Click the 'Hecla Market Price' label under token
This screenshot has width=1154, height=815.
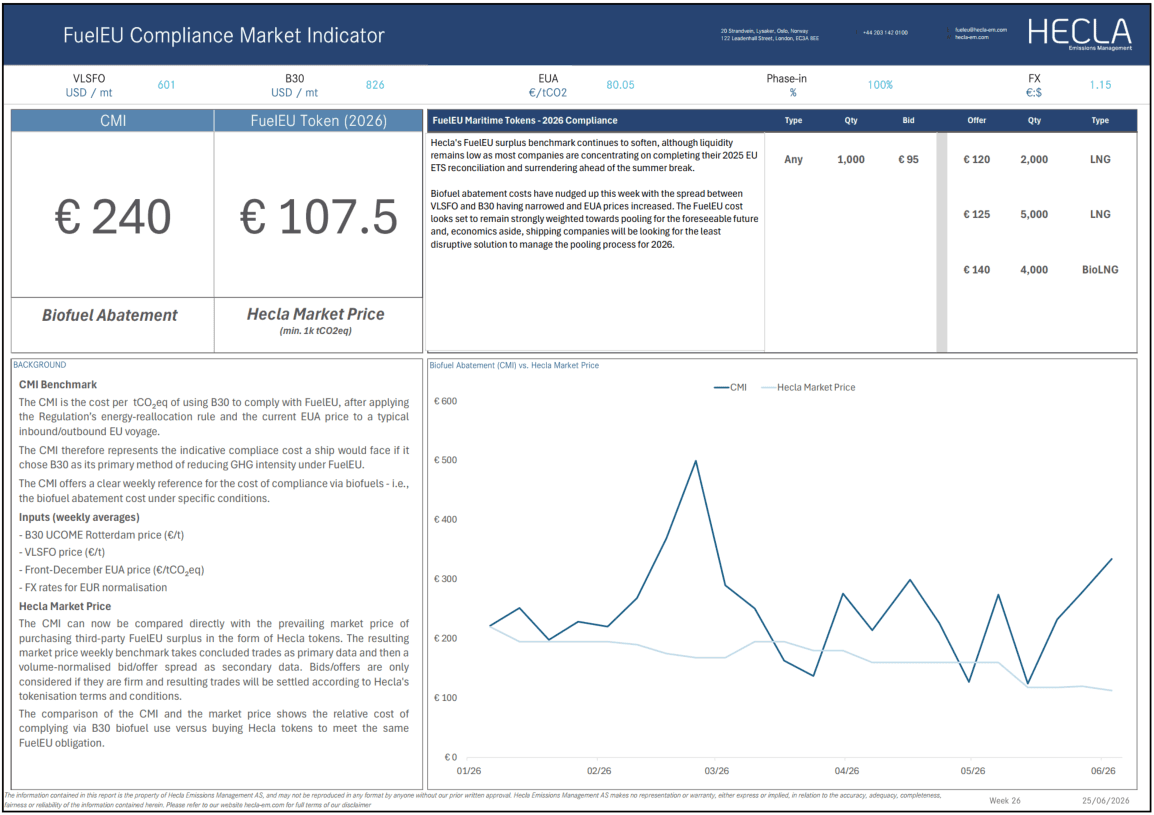click(316, 314)
